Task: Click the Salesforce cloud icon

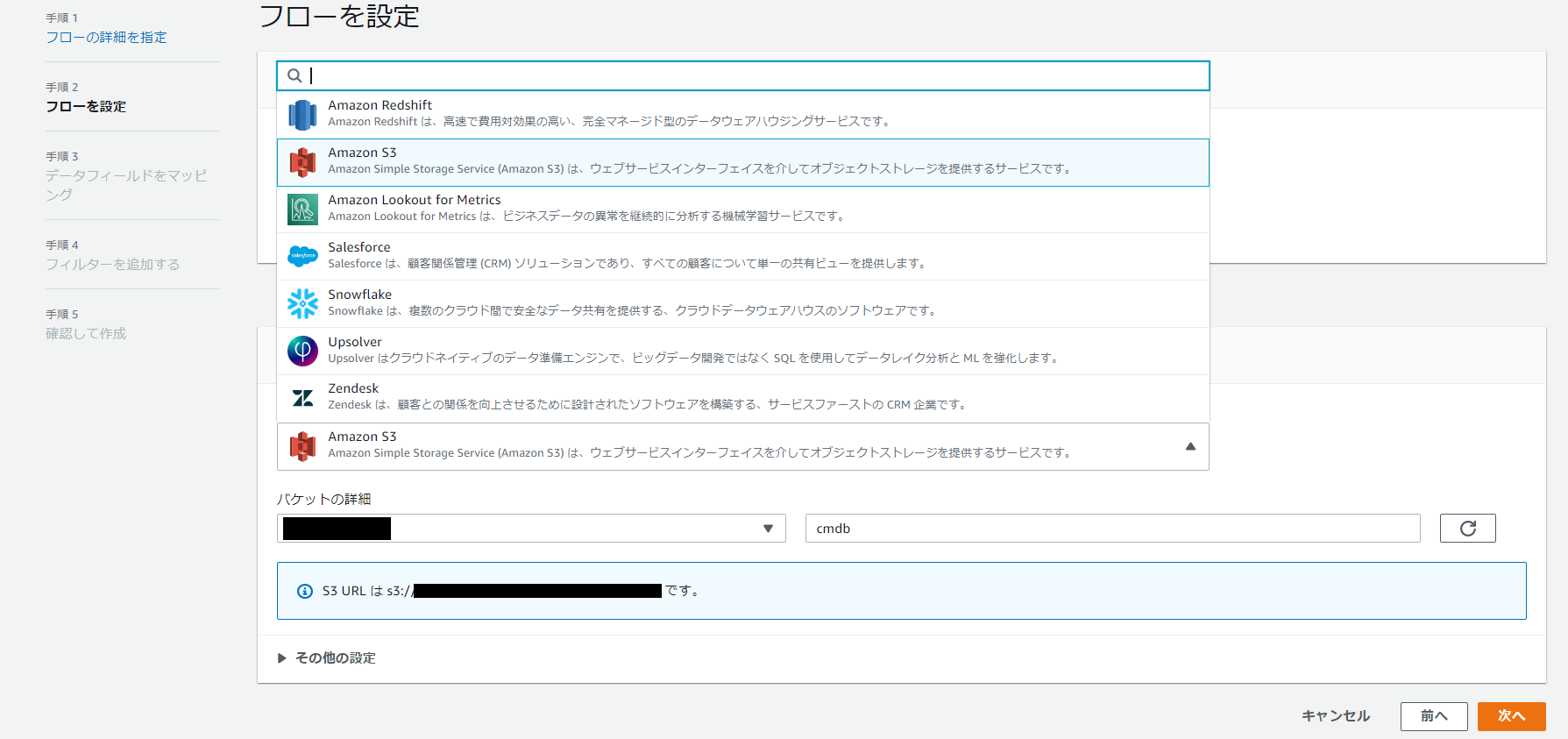Action: tap(302, 256)
